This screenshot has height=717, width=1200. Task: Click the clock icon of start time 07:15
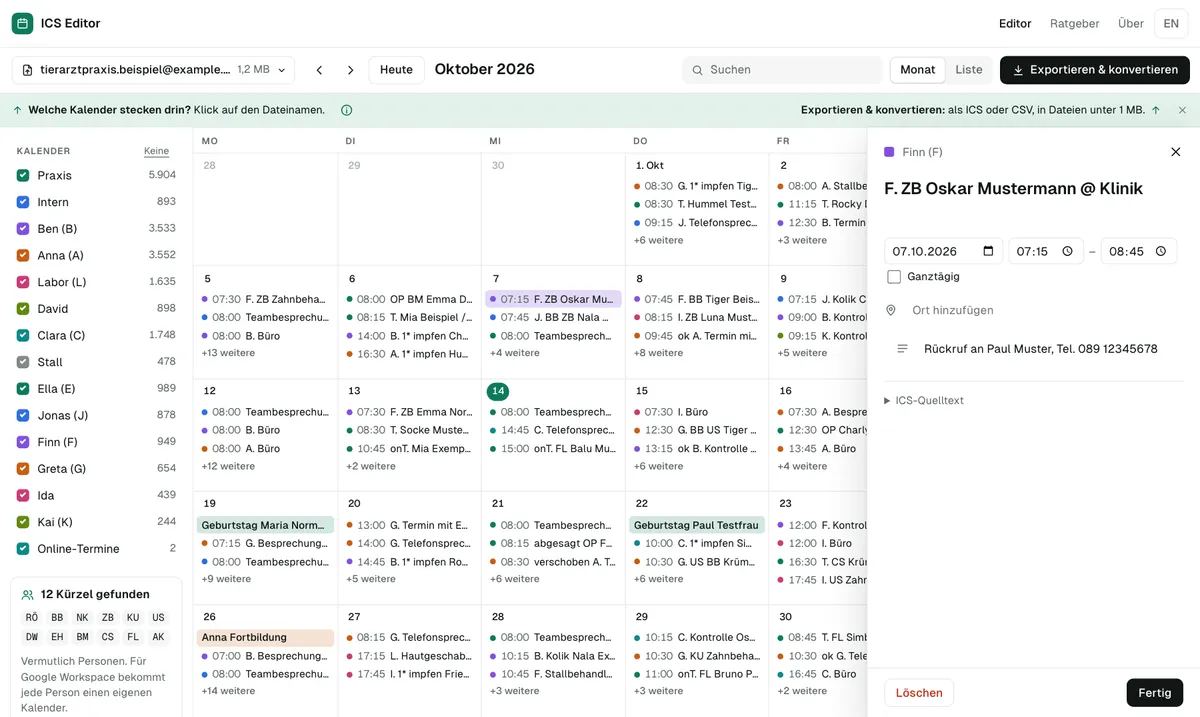[x=1067, y=251]
